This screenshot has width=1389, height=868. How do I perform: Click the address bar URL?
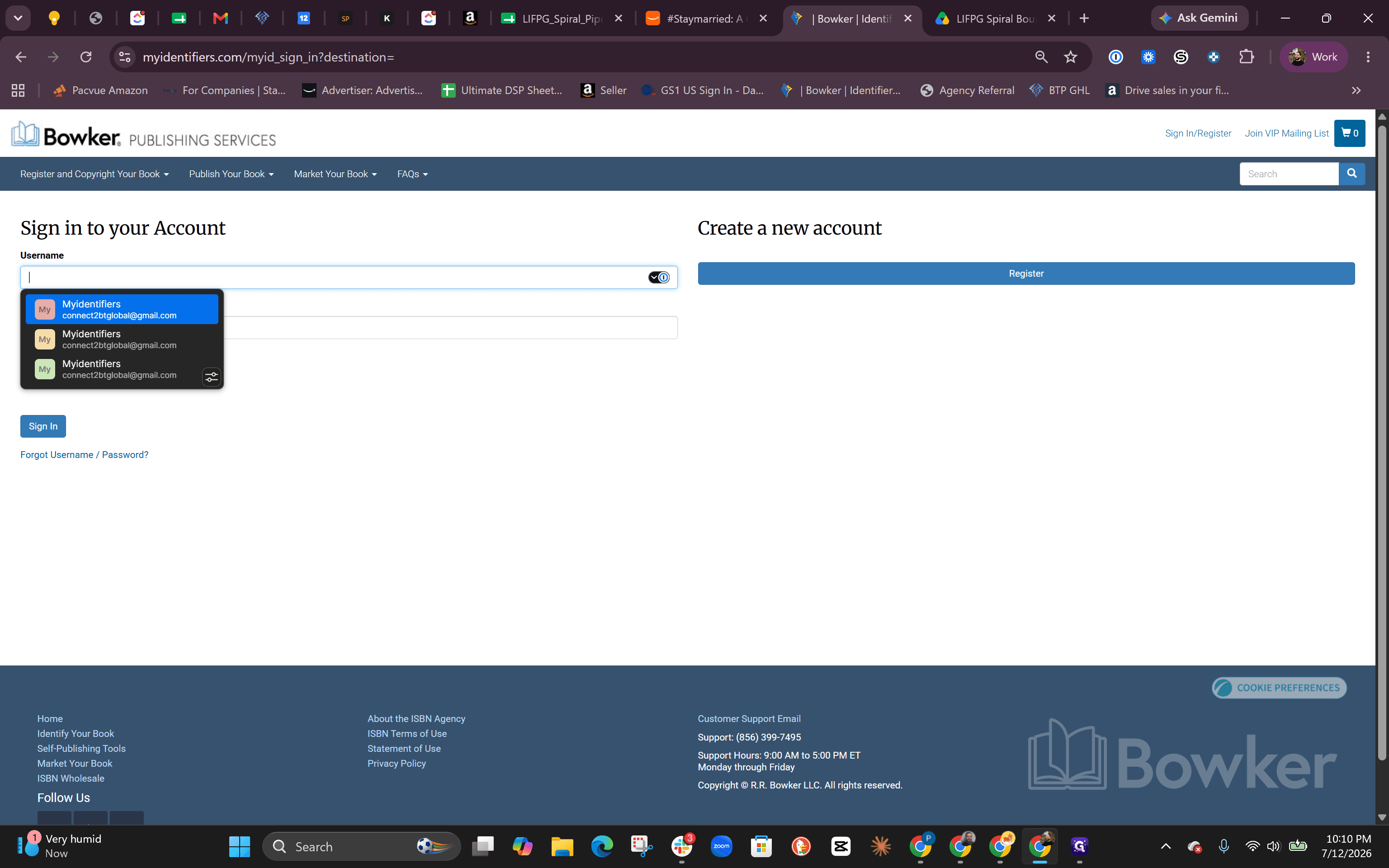[268, 57]
